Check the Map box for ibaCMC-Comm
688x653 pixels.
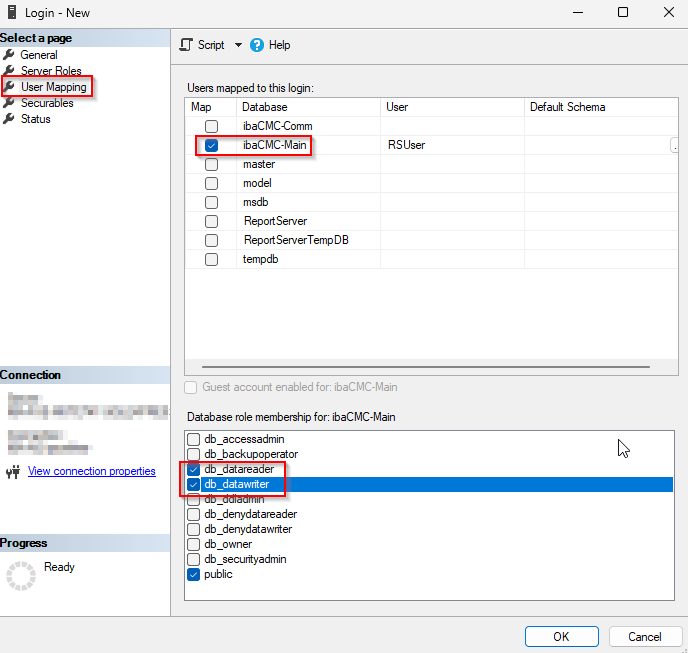pos(211,126)
